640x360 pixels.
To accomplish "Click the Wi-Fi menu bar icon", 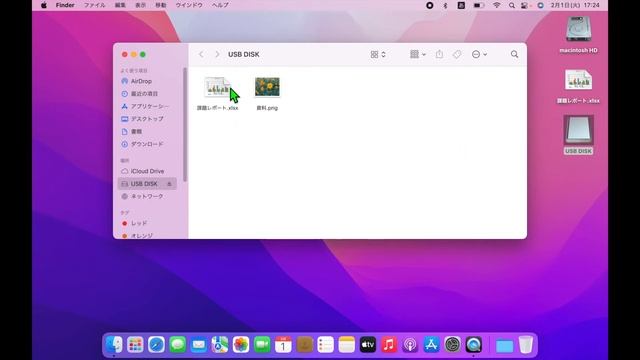I will click(x=497, y=5).
